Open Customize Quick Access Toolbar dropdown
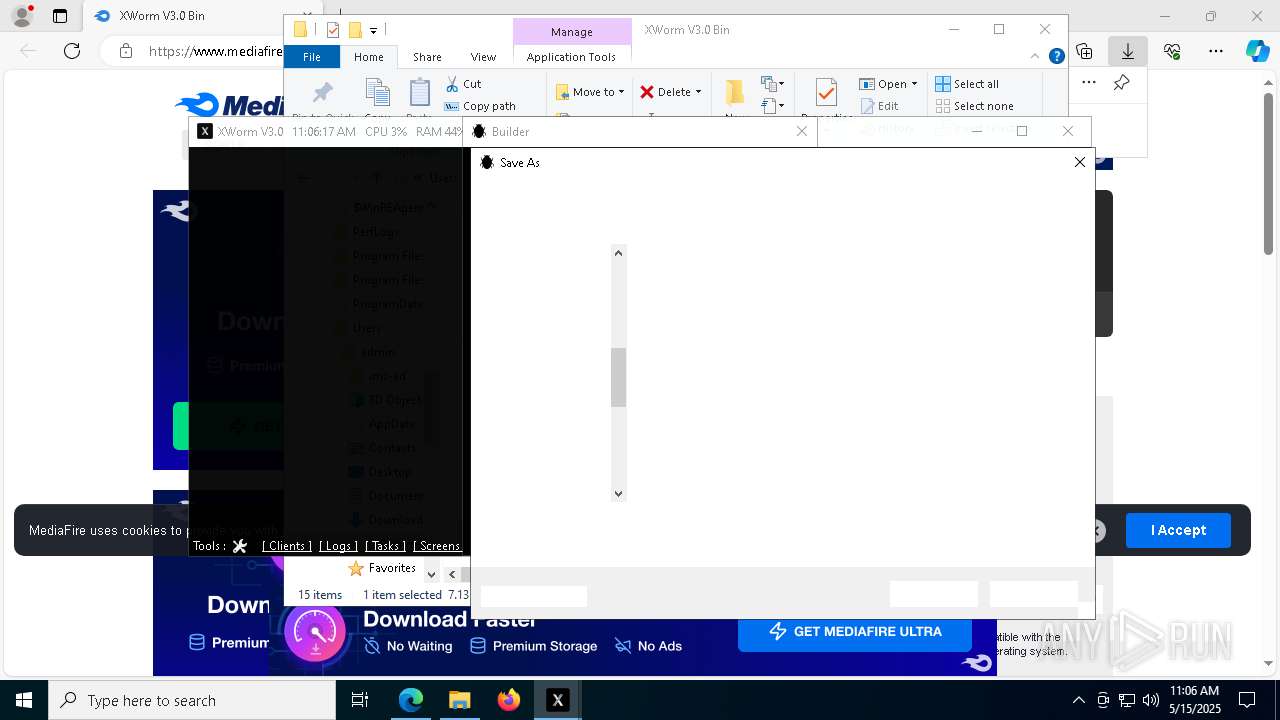1280x720 pixels. click(374, 31)
